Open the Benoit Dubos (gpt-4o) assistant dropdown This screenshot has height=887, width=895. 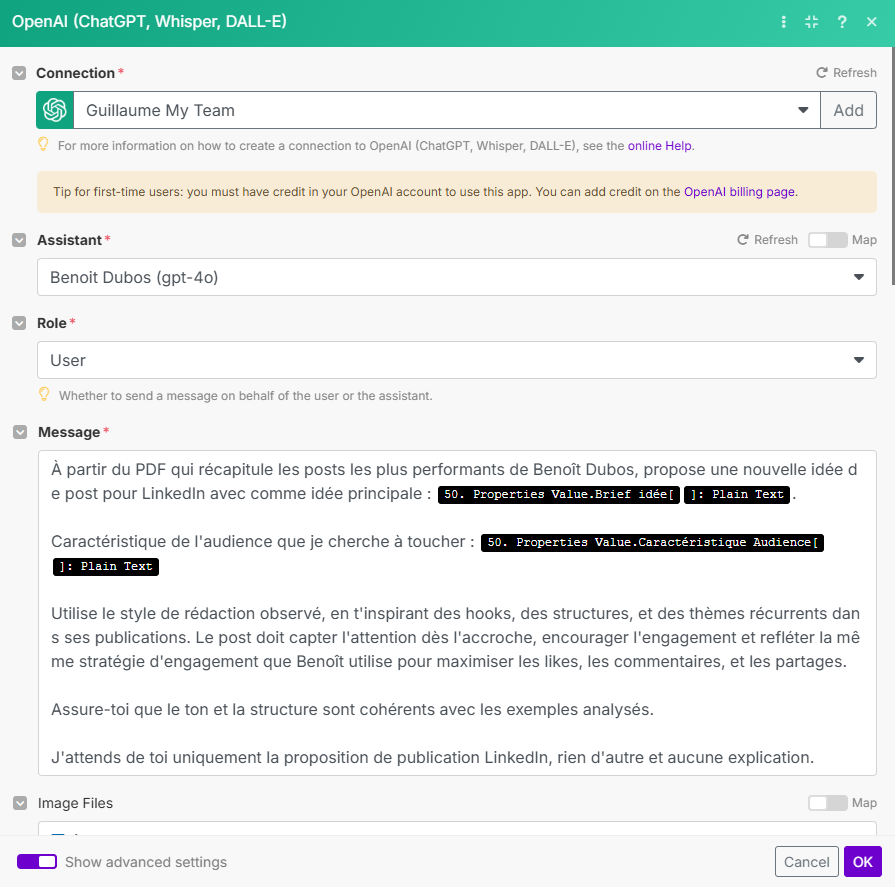(x=457, y=277)
